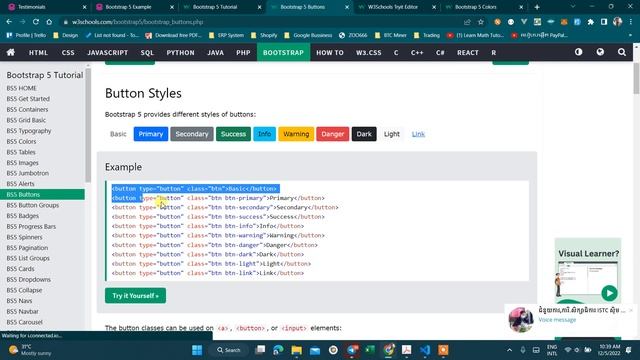Click the yellow Warning button

click(x=296, y=134)
